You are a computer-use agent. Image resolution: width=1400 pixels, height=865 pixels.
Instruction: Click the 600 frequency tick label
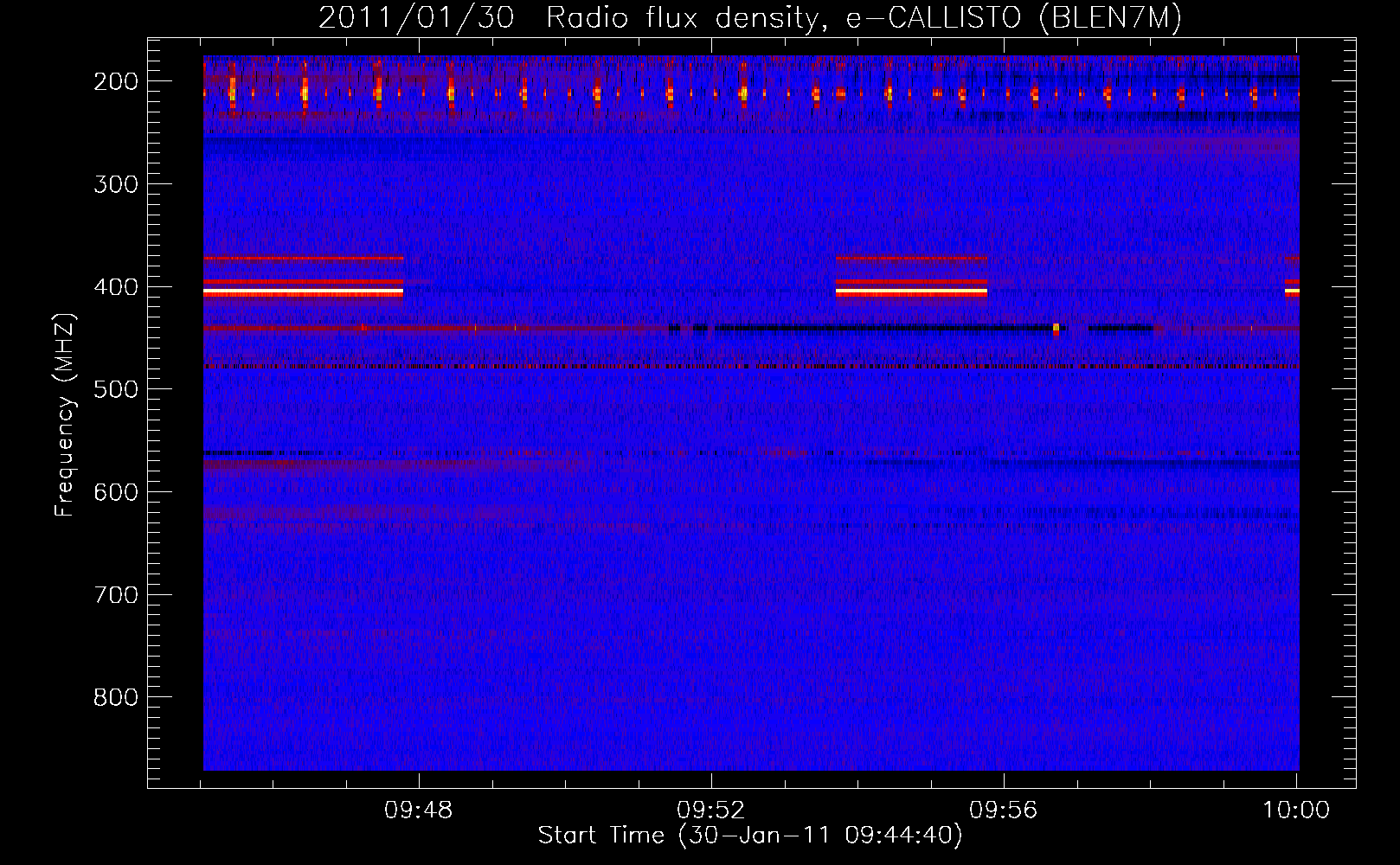pos(115,492)
